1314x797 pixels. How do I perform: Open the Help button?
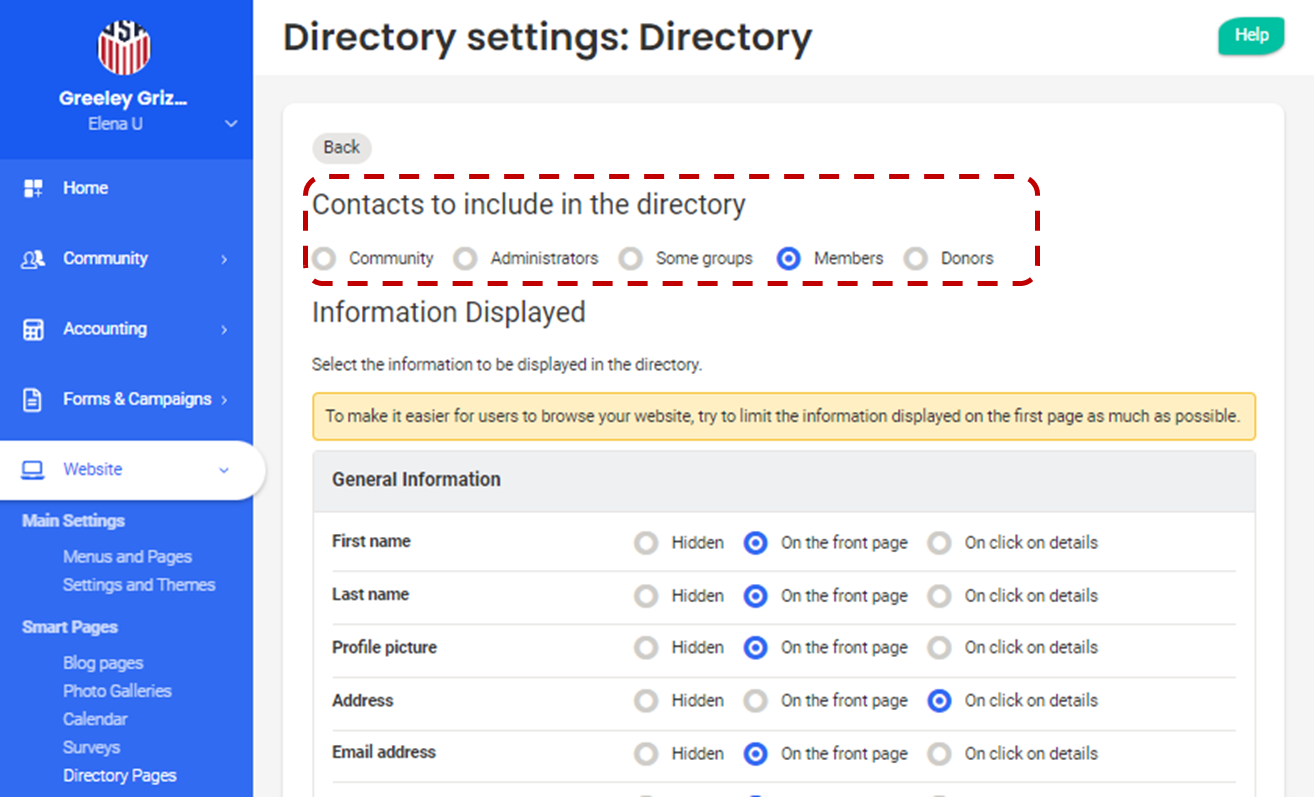tap(1250, 35)
